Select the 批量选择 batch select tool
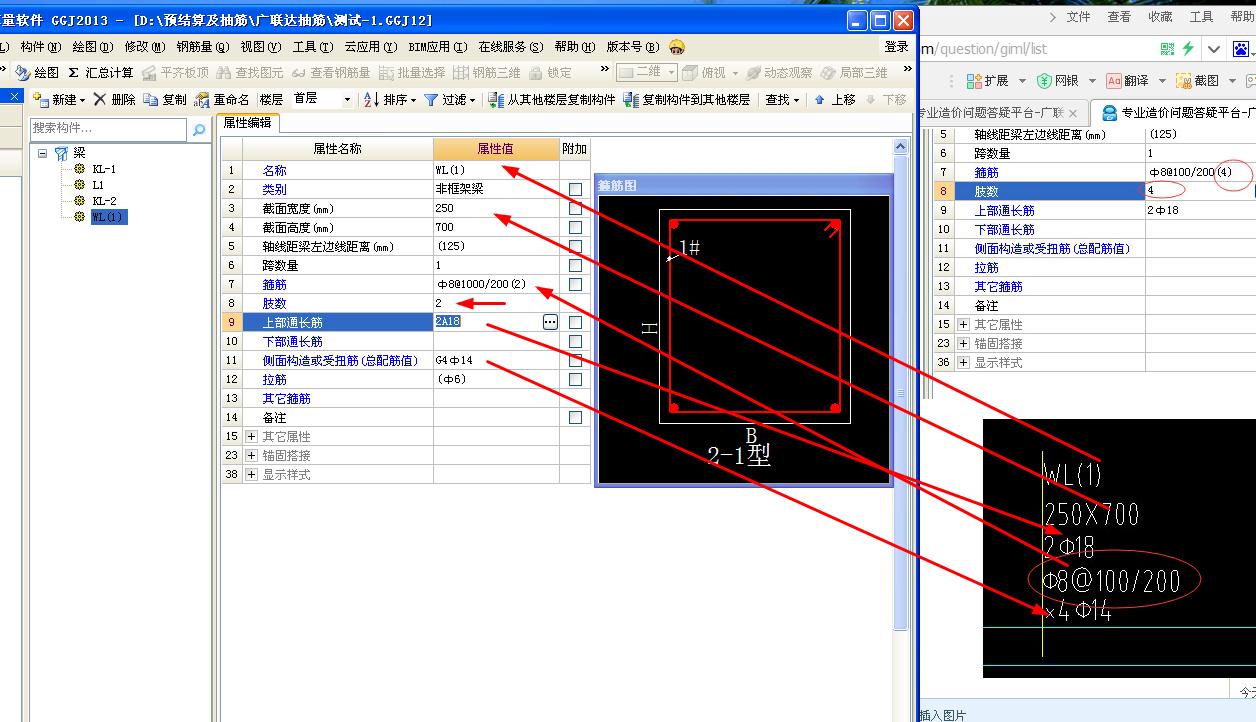 coord(412,72)
